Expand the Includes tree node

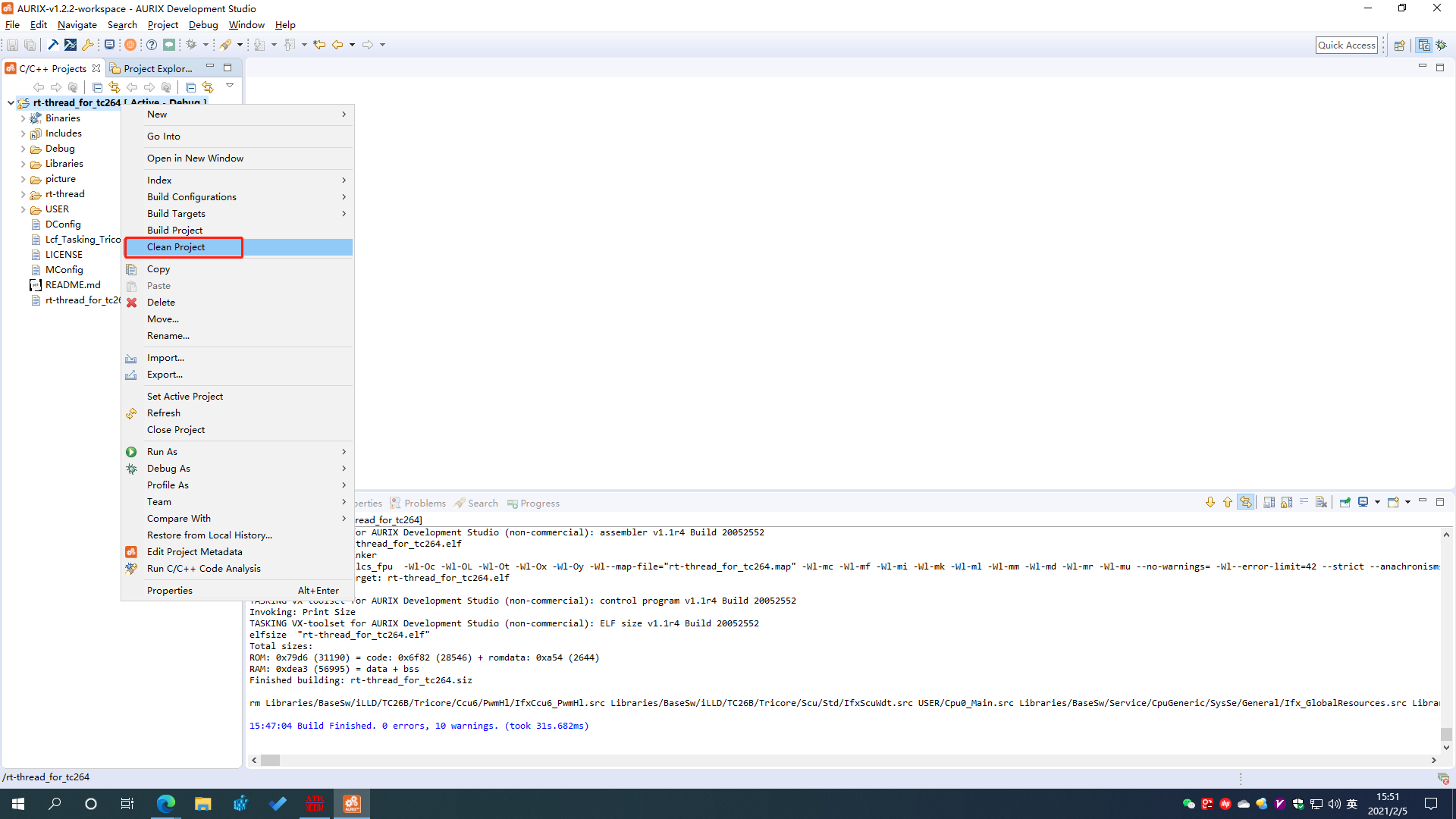(x=23, y=133)
